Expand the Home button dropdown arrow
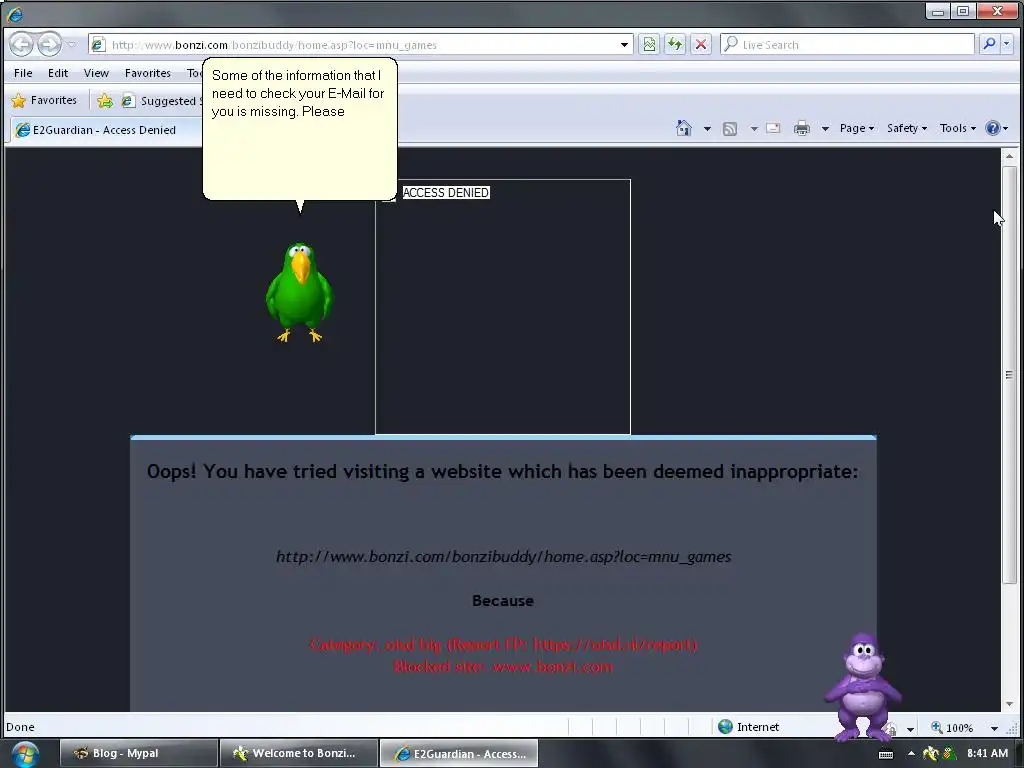Viewport: 1024px width, 768px height. click(707, 129)
